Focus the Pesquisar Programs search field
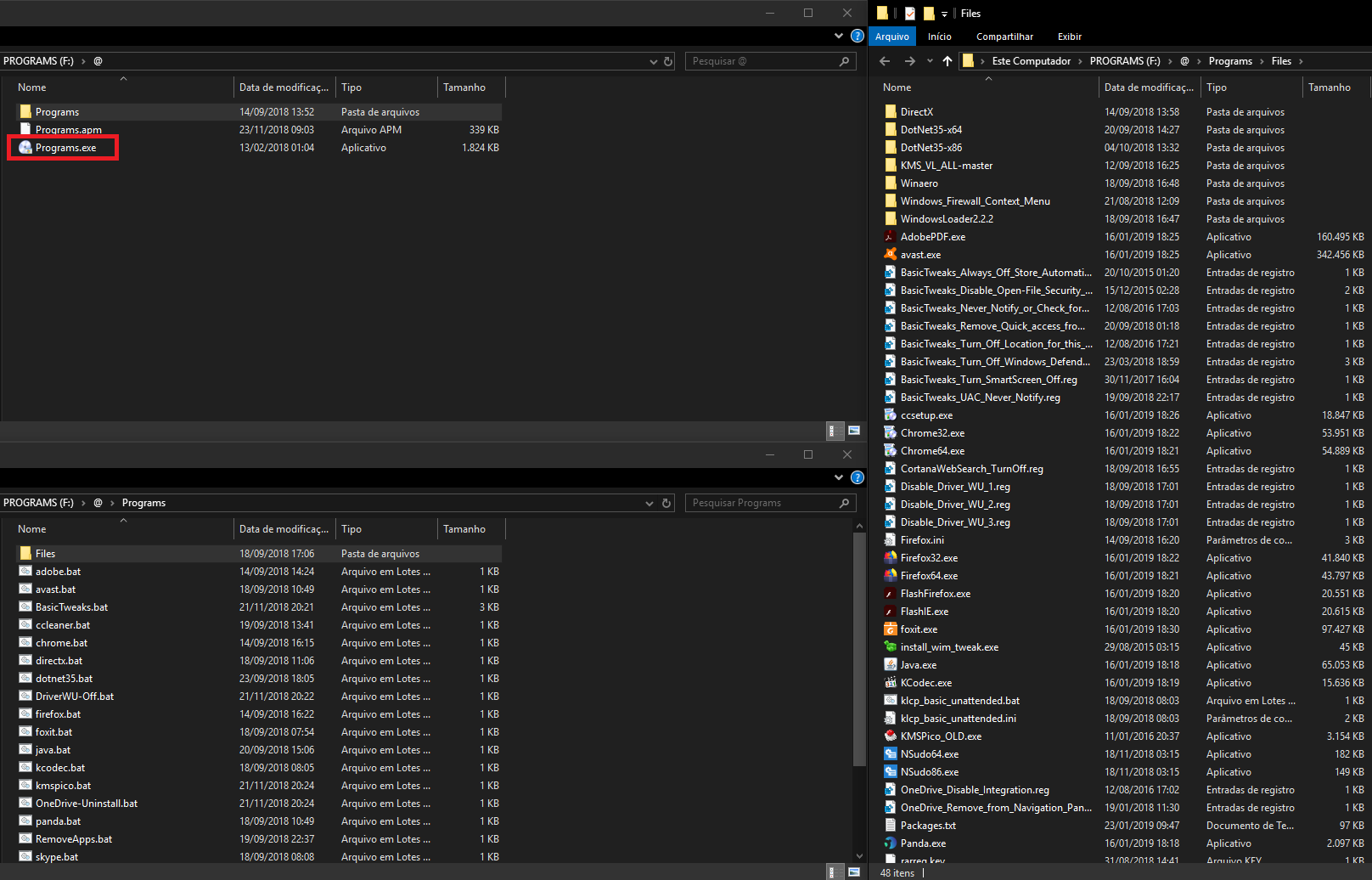The image size is (1372, 880). click(768, 503)
